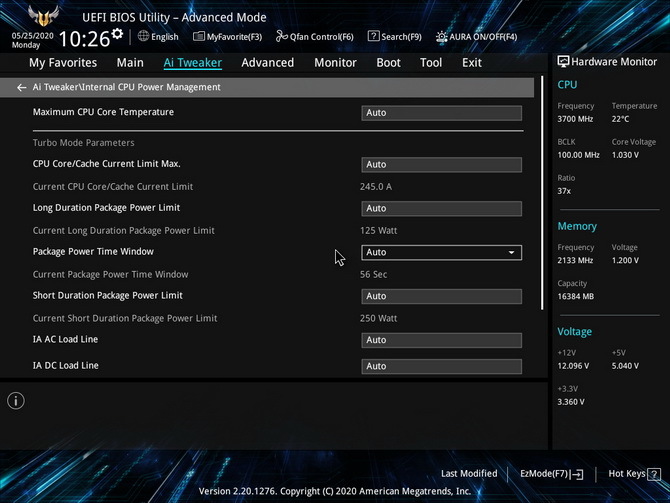Open Package Power Time Window dropdown arrow
Image resolution: width=670 pixels, height=503 pixels.
pyautogui.click(x=511, y=253)
